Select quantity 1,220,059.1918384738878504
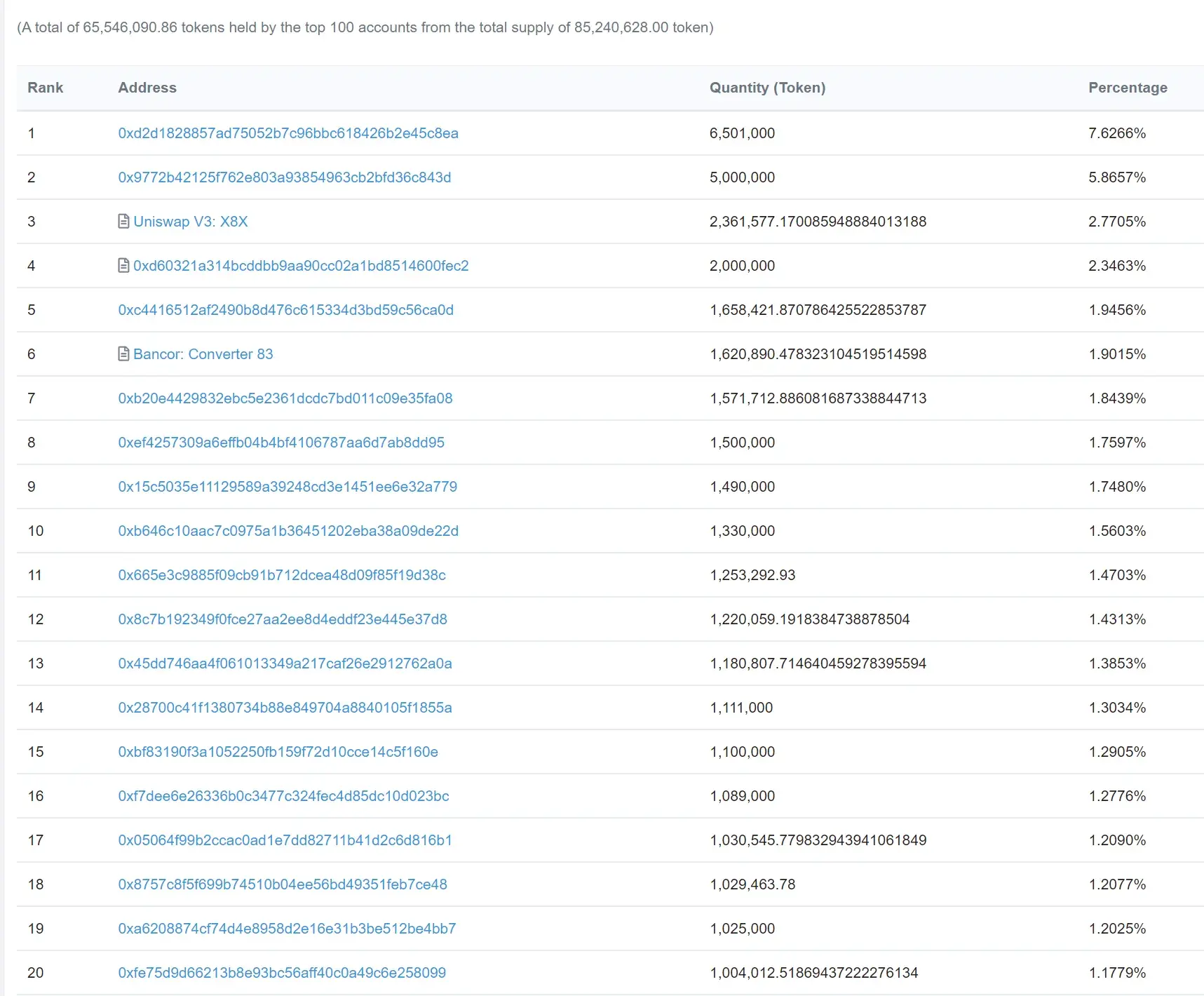Screen dimensions: 1204x996 810,619
